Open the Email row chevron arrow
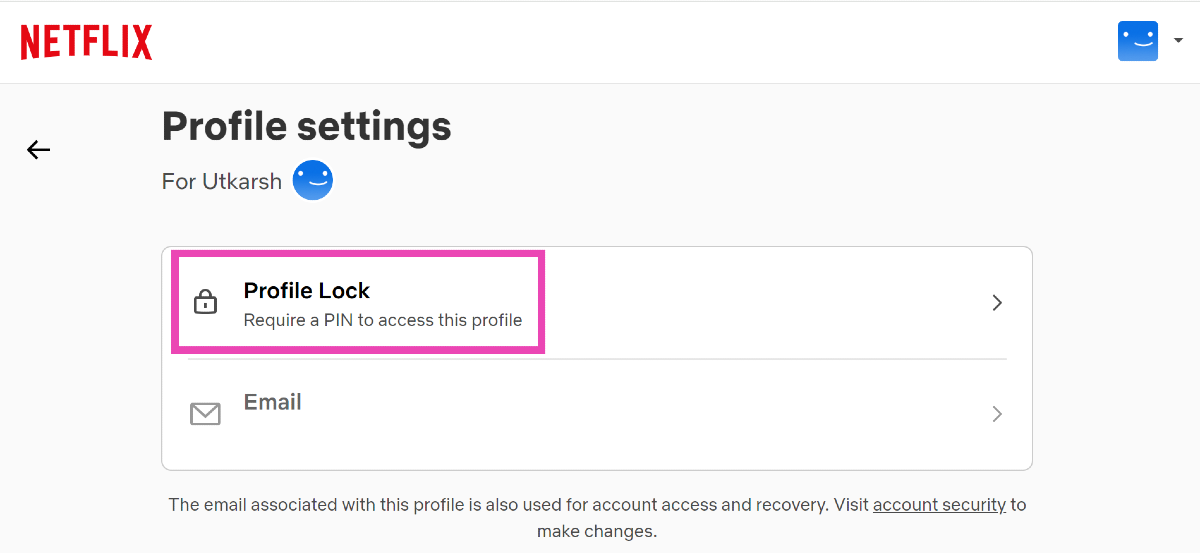1200x553 pixels. coord(996,414)
